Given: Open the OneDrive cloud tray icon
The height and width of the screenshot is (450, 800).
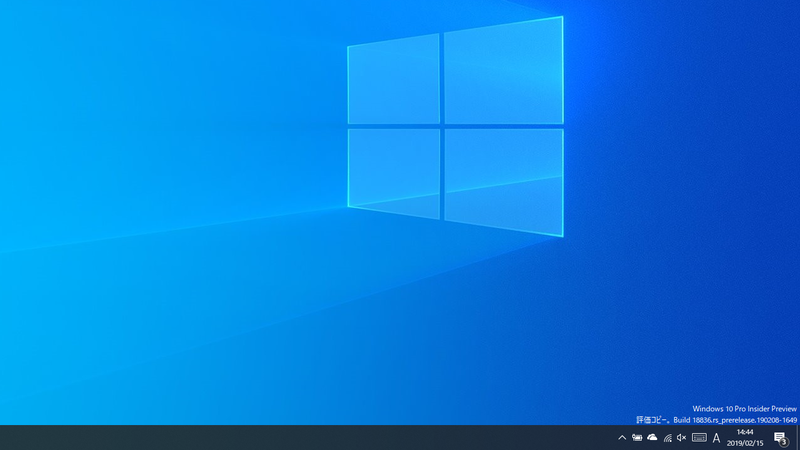Looking at the screenshot, I should (x=652, y=437).
